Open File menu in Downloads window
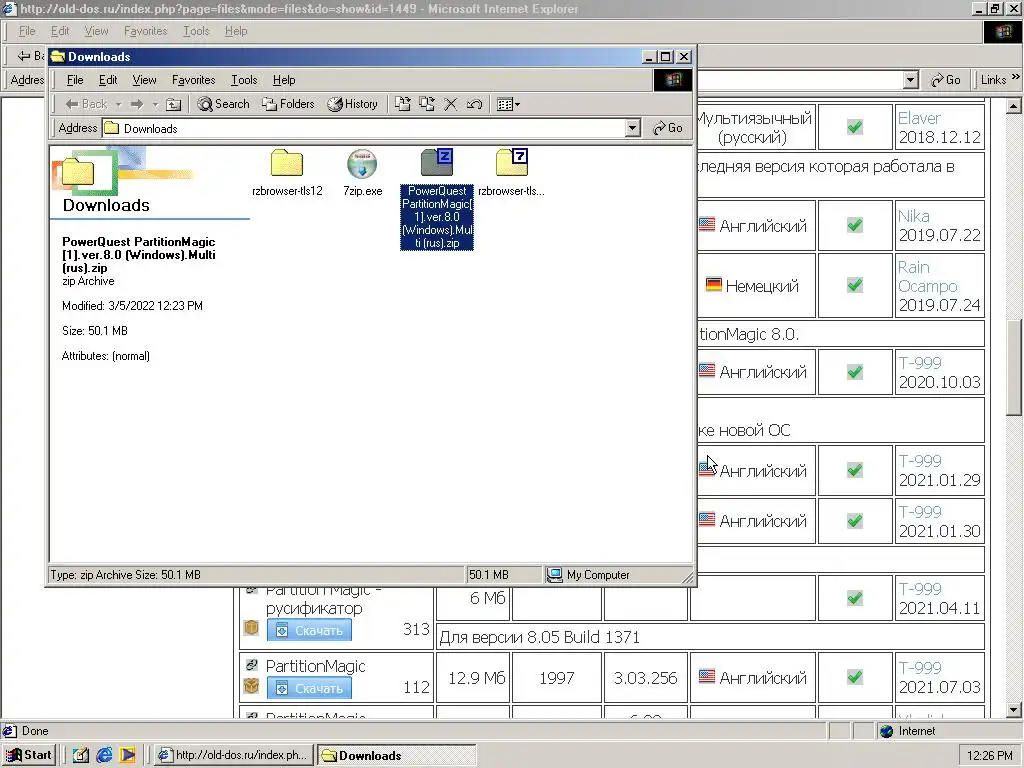1024x768 pixels. (75, 80)
